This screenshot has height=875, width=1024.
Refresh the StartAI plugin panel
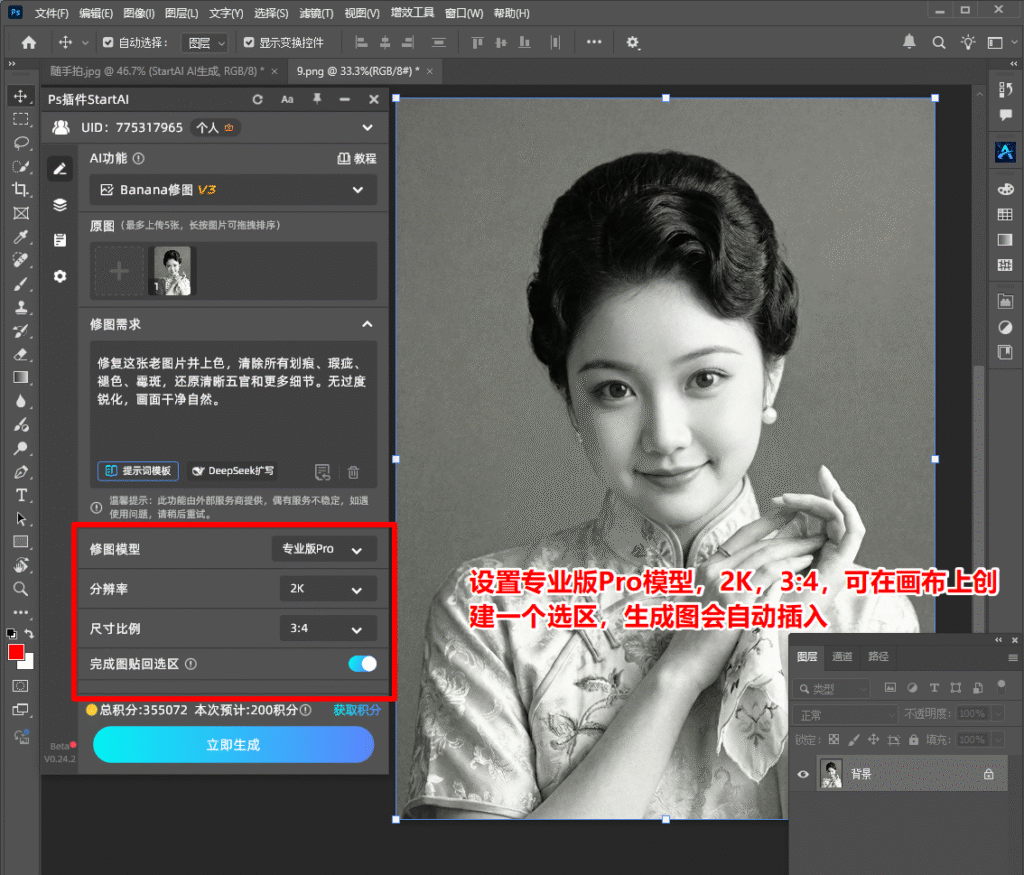pos(257,99)
